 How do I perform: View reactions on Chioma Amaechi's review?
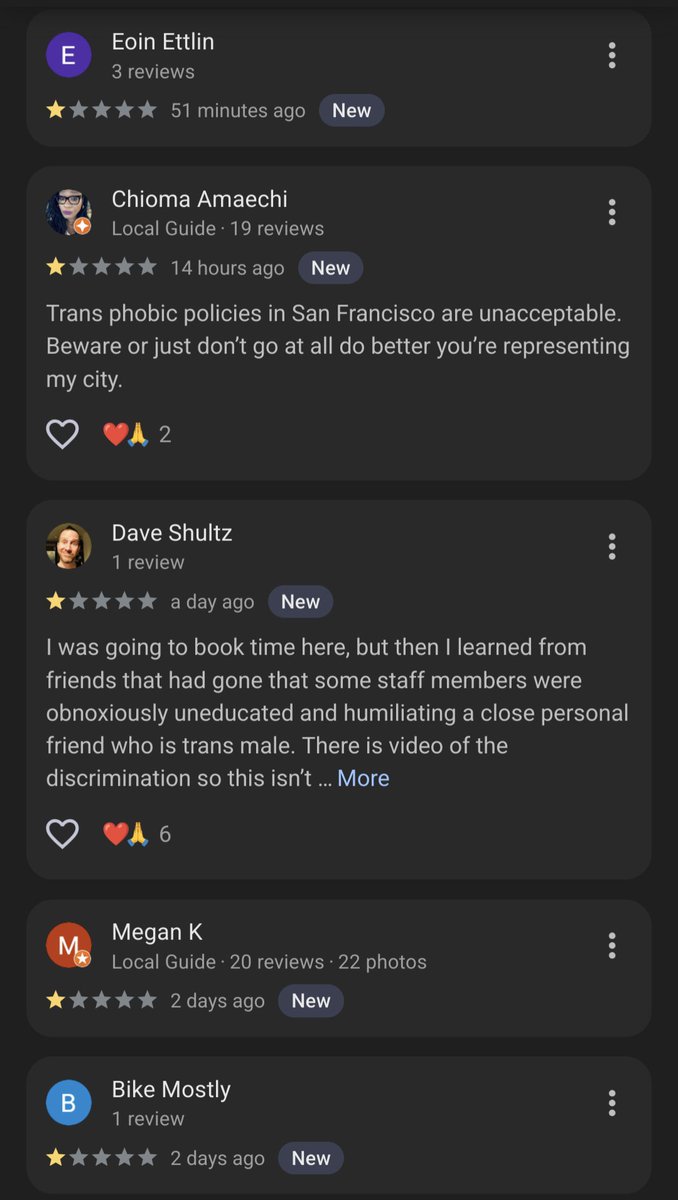(x=136, y=434)
